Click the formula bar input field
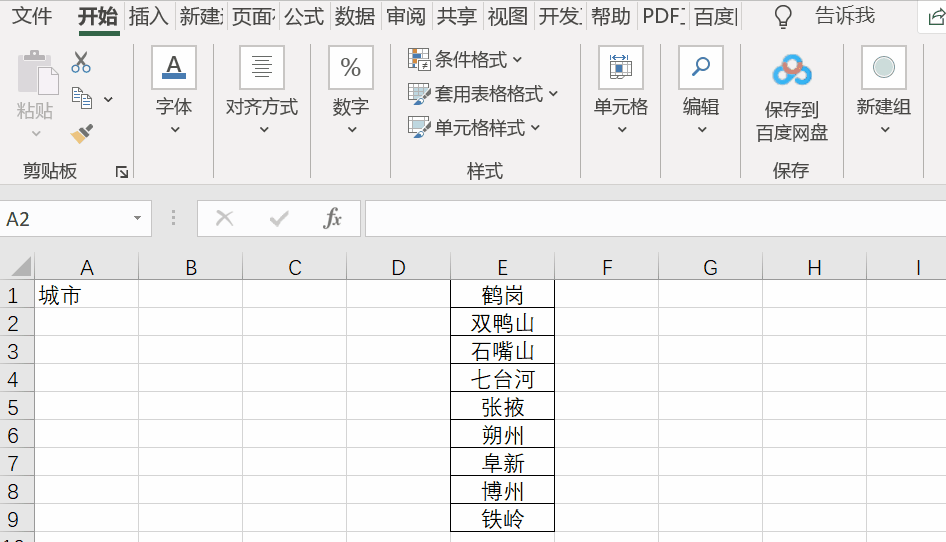The height and width of the screenshot is (542, 946). coord(655,218)
